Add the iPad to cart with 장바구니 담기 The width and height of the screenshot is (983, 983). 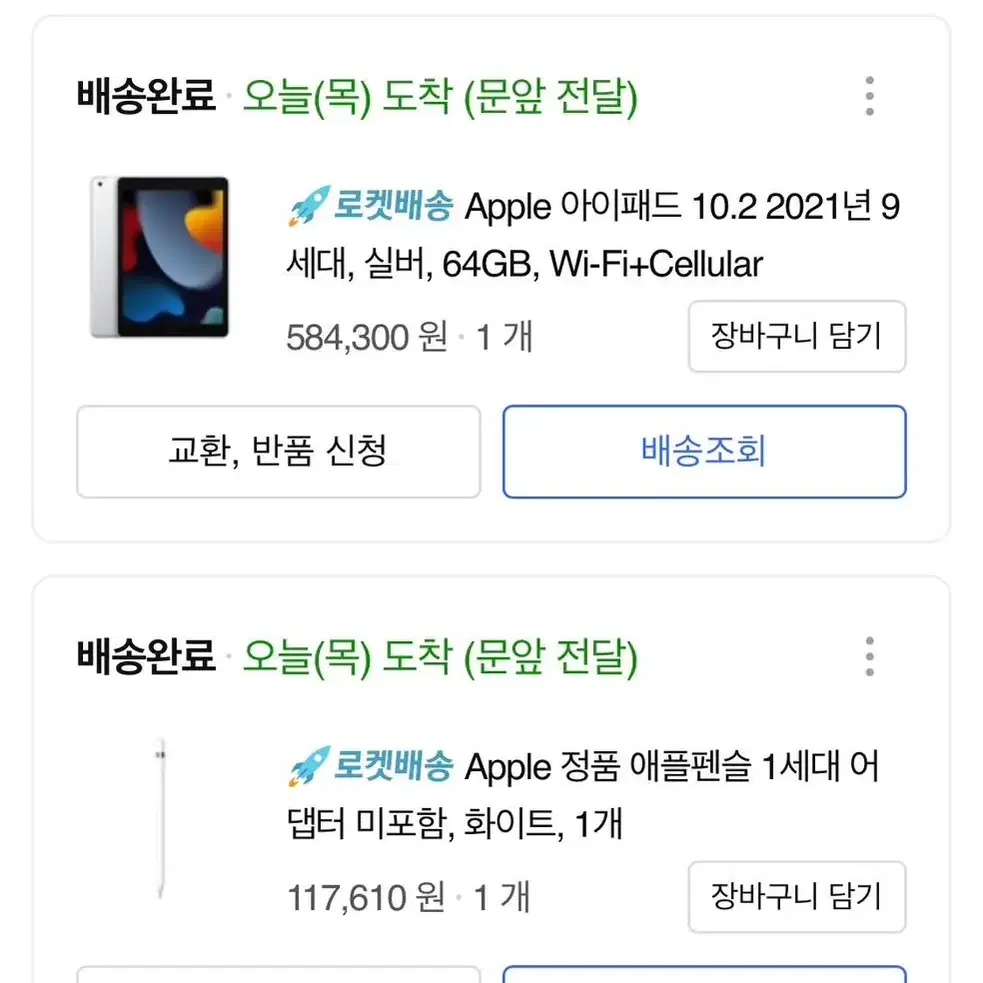pos(797,336)
